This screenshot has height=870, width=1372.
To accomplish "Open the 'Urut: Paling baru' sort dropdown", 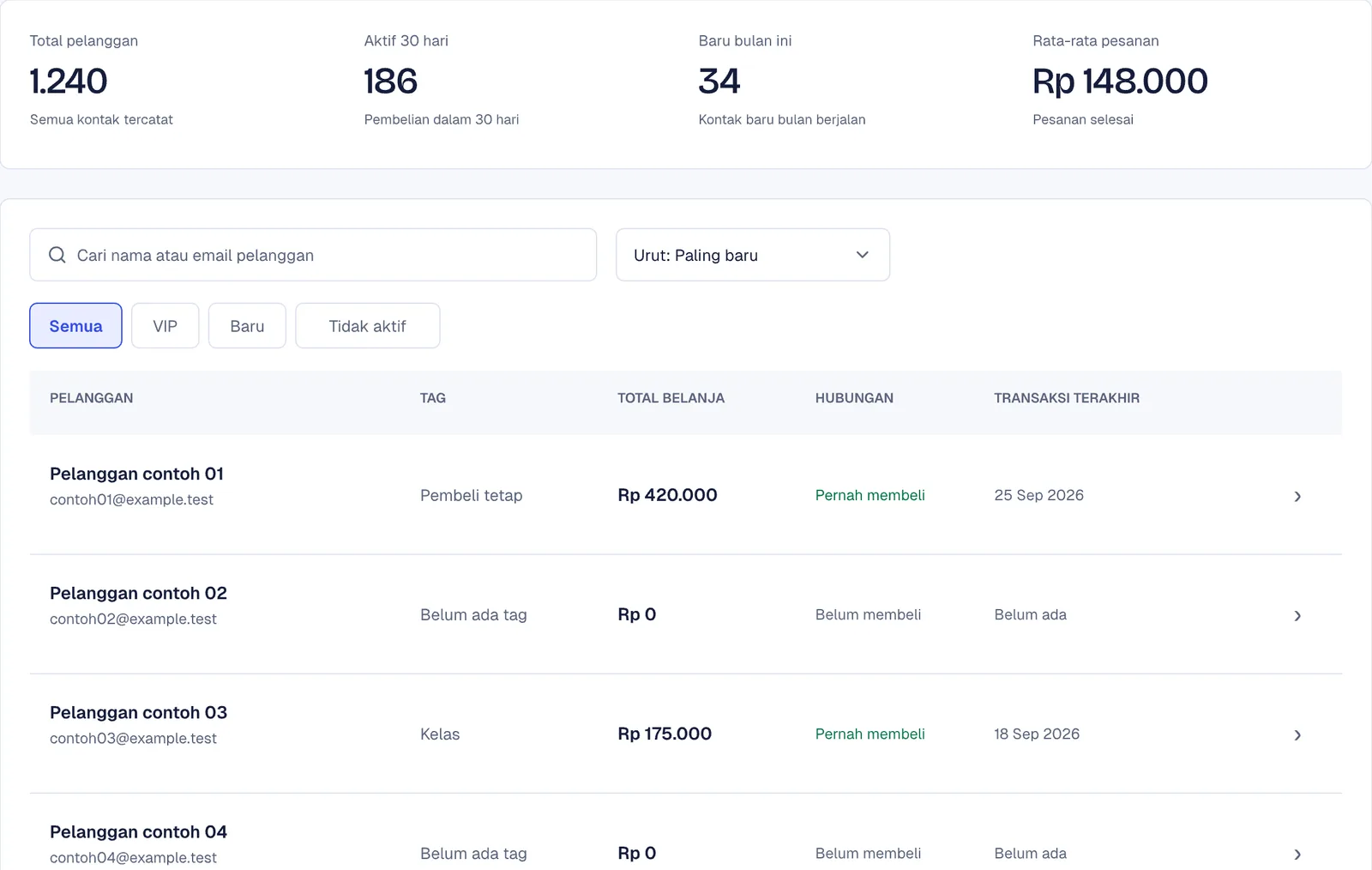I will click(753, 255).
